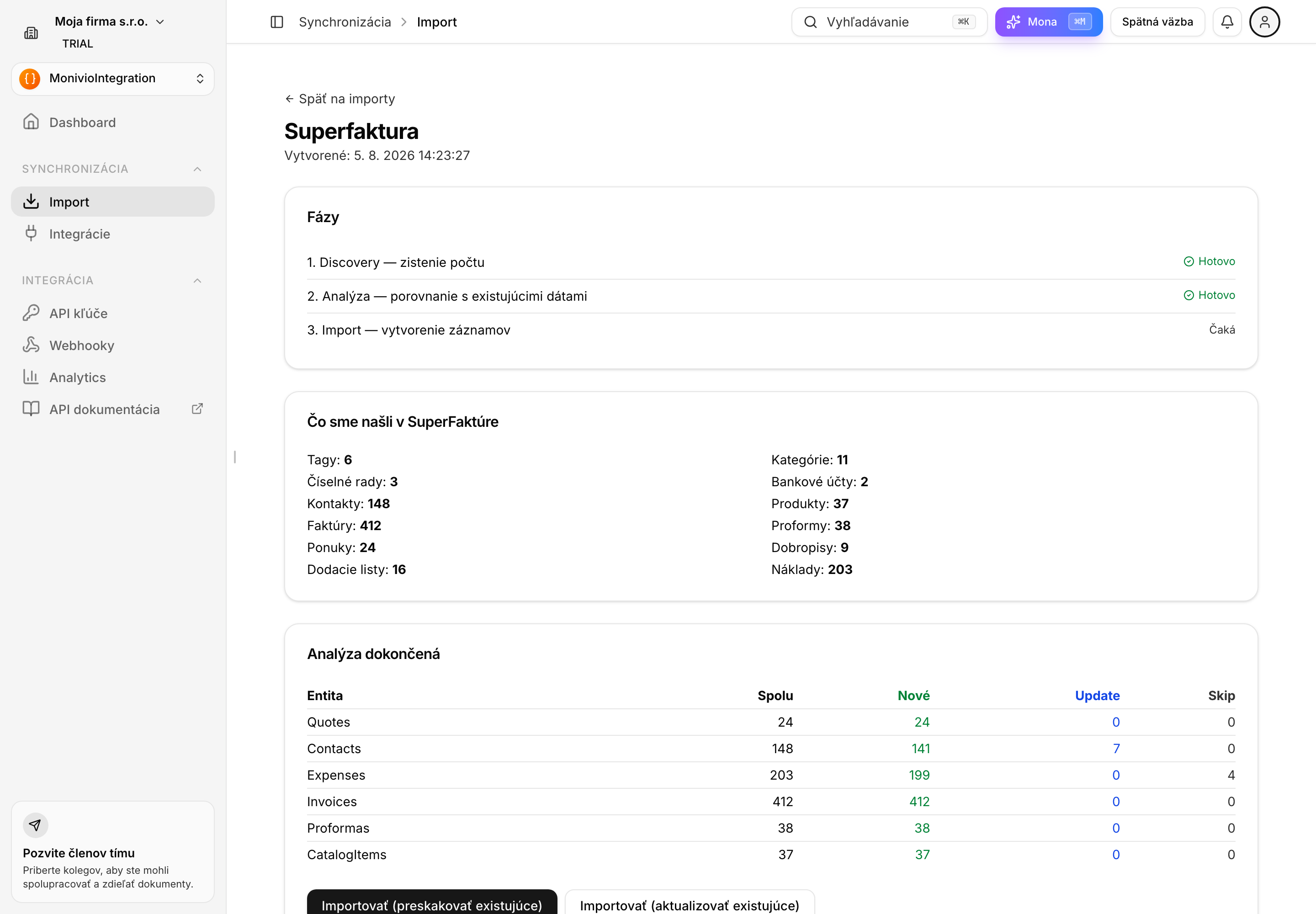Image resolution: width=1316 pixels, height=914 pixels.
Task: Open Dashboard in the sidebar
Action: (x=113, y=122)
